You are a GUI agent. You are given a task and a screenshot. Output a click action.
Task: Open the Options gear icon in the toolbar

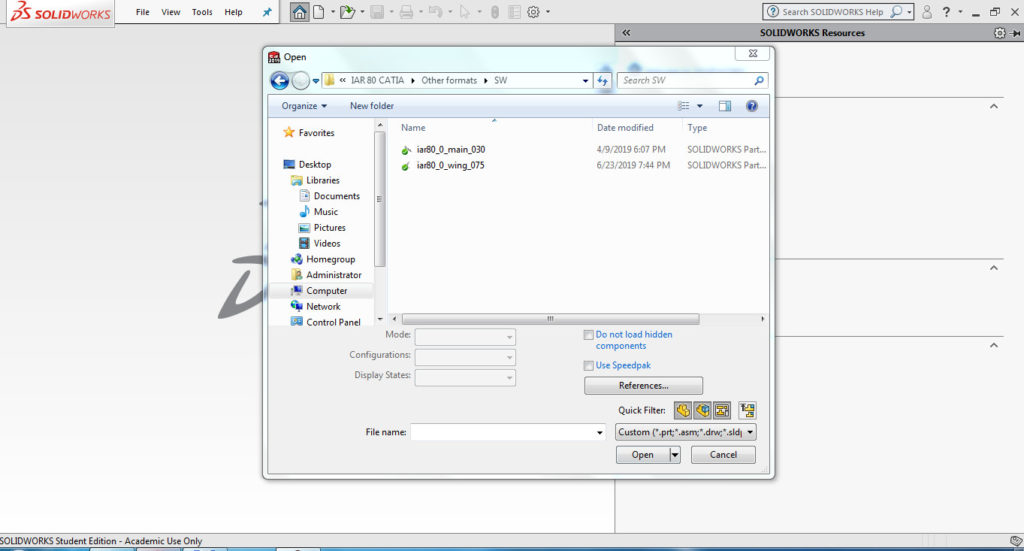point(534,12)
